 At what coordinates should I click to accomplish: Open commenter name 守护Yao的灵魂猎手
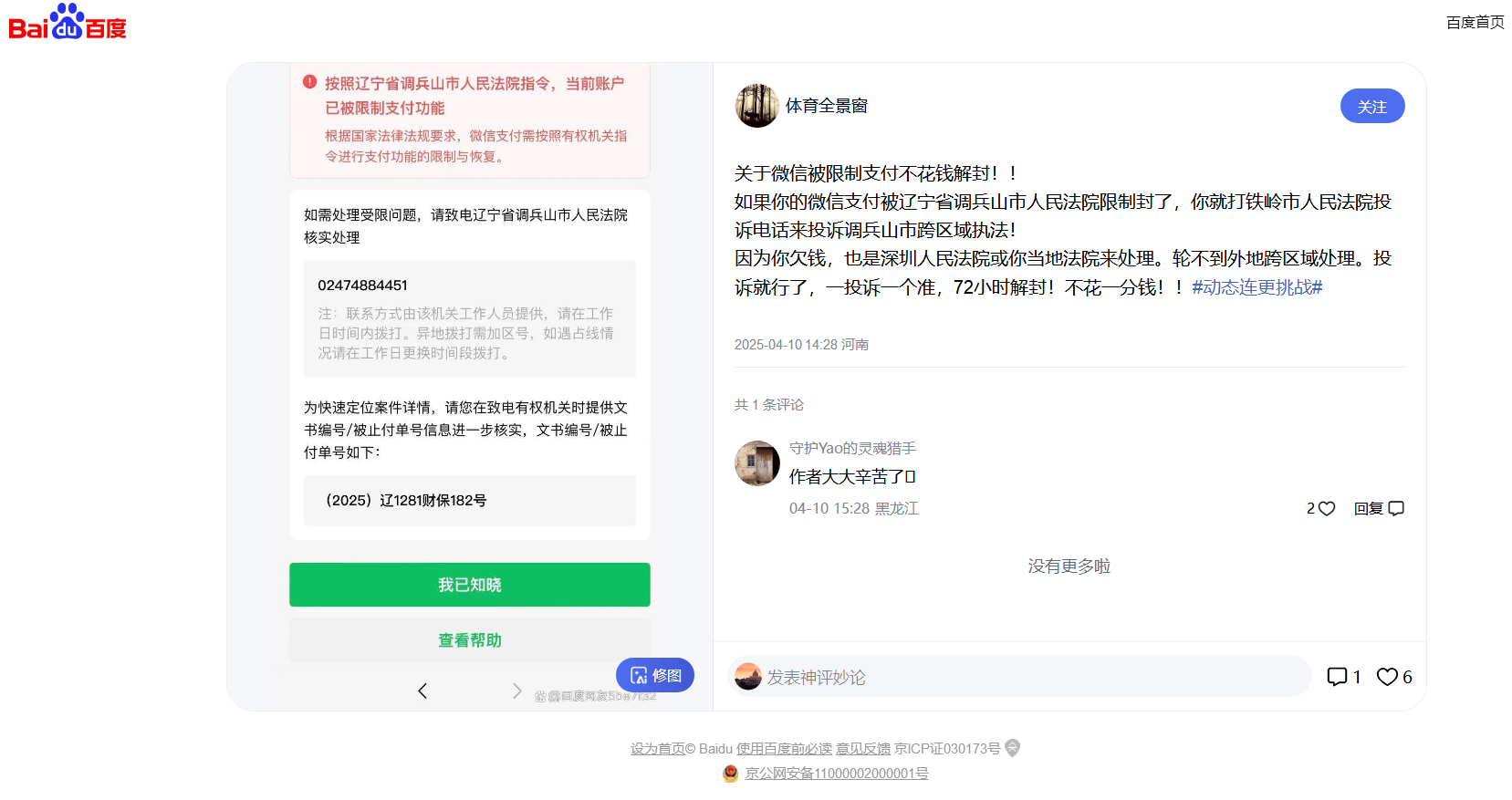(852, 448)
